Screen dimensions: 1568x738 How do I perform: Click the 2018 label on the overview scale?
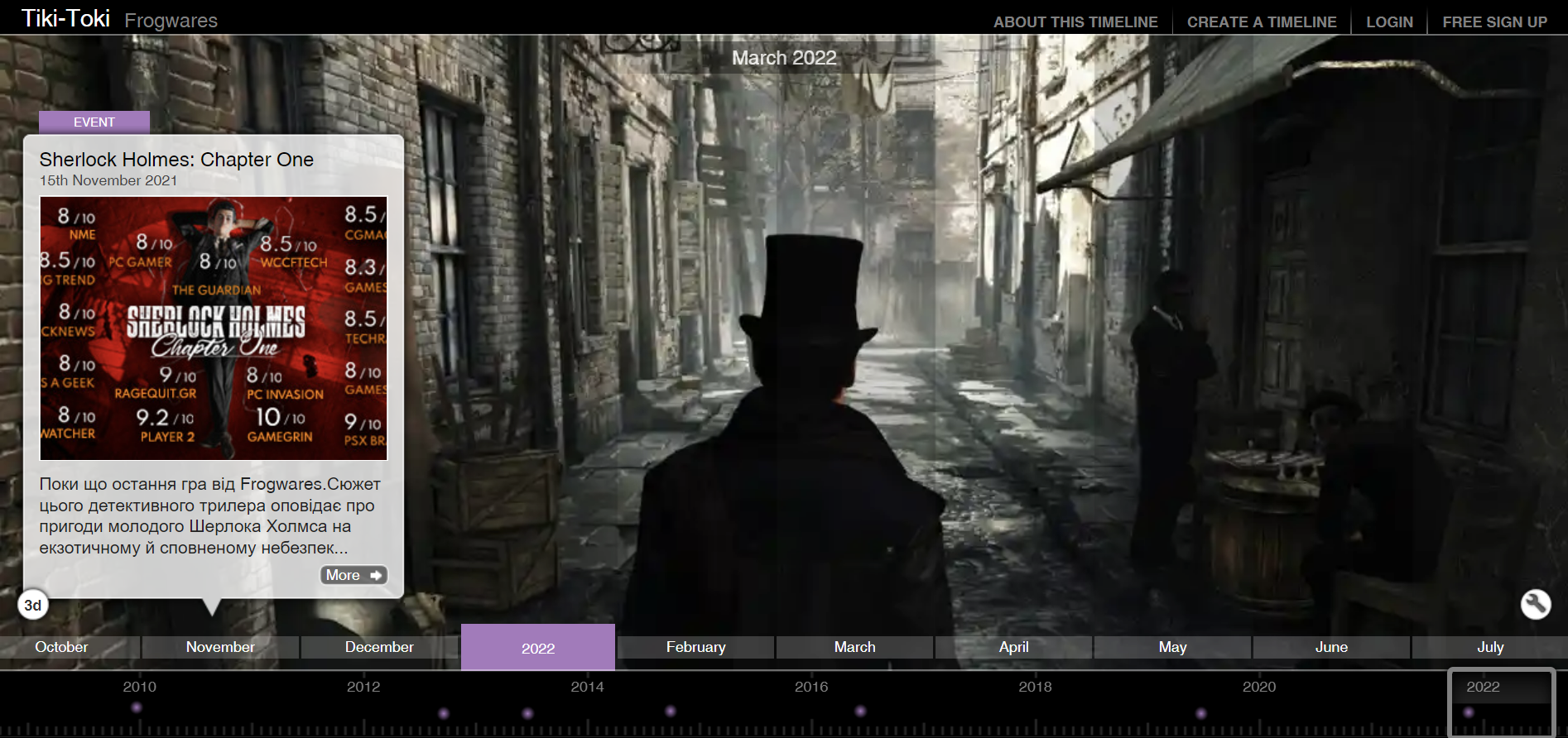[1035, 687]
